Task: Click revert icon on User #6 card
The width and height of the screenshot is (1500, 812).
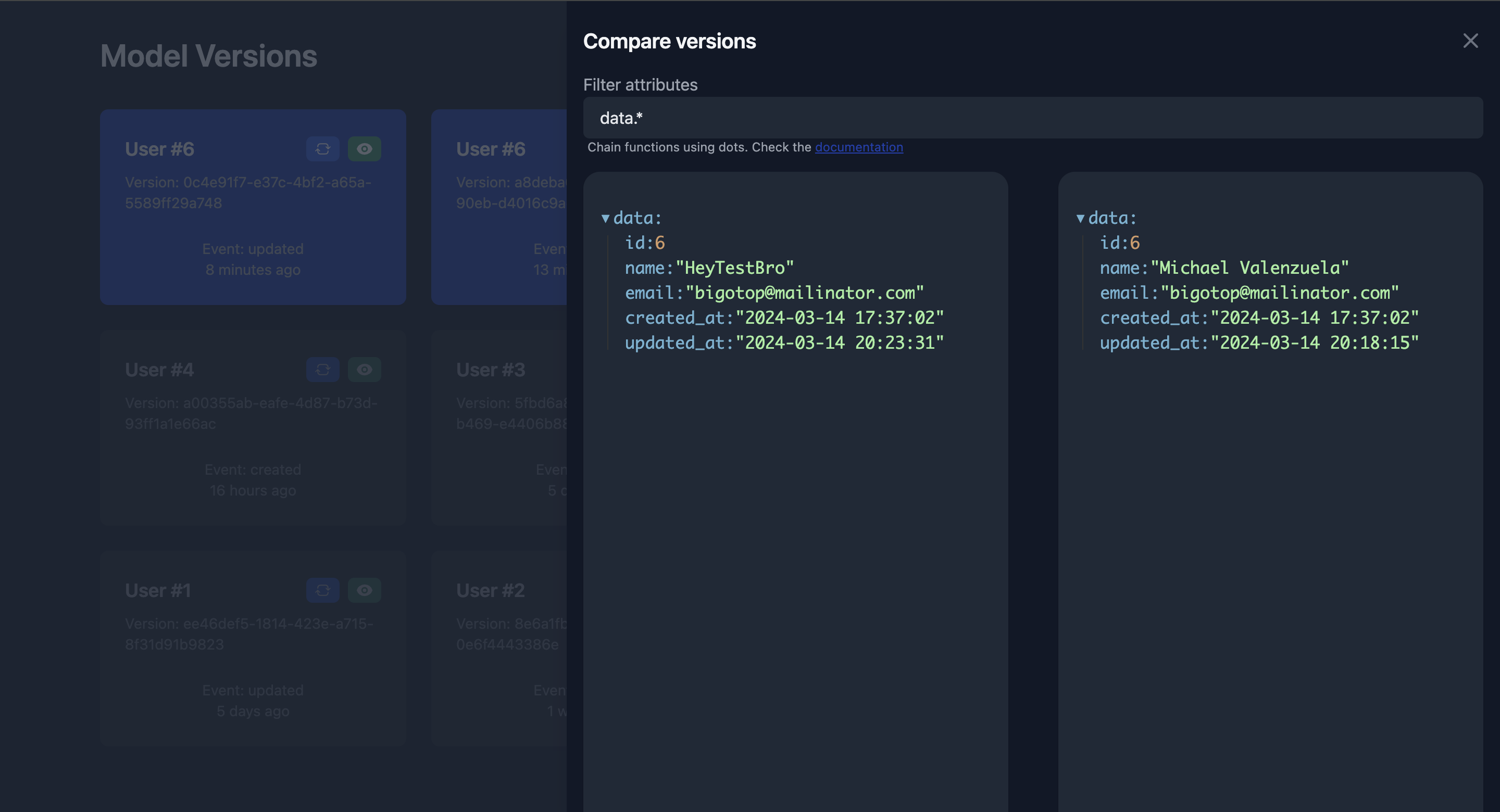Action: click(x=322, y=149)
